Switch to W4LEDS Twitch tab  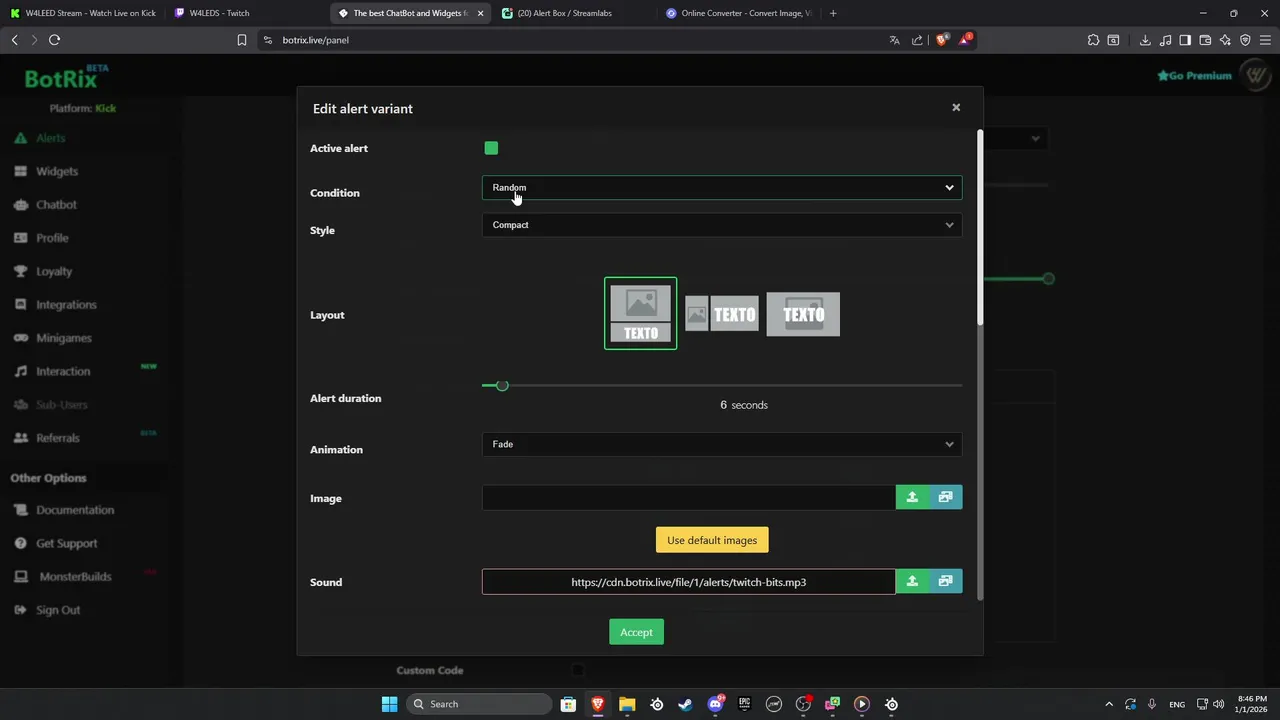click(x=246, y=13)
